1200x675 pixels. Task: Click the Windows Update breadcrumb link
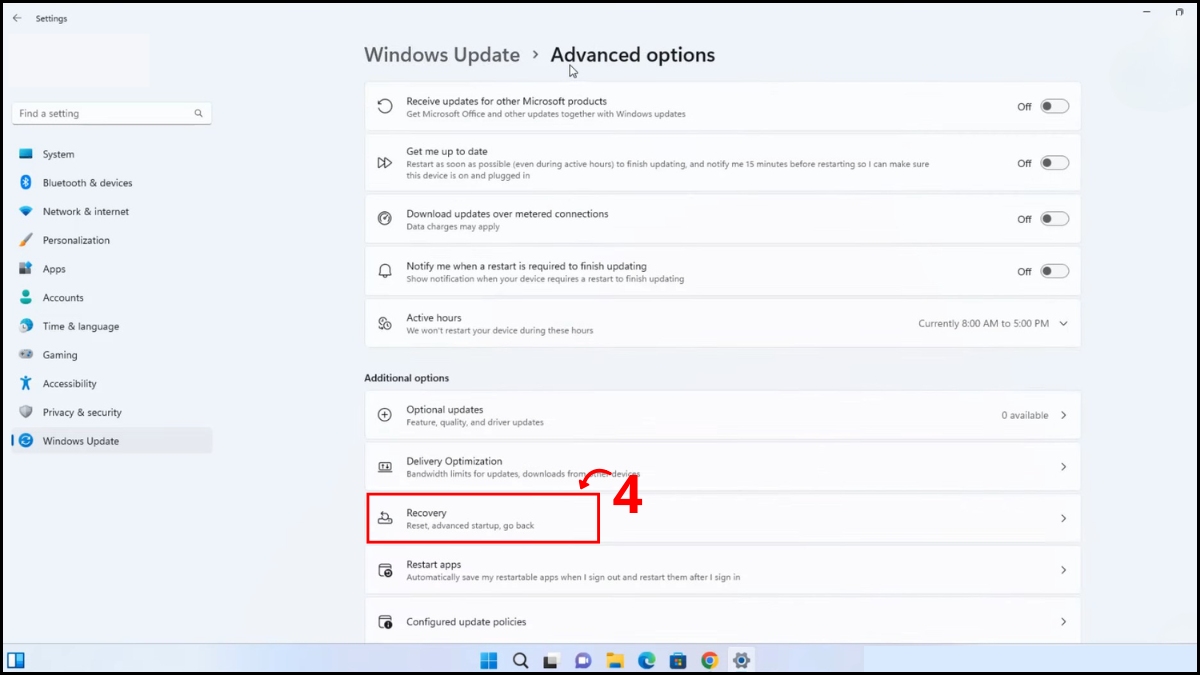coord(442,55)
